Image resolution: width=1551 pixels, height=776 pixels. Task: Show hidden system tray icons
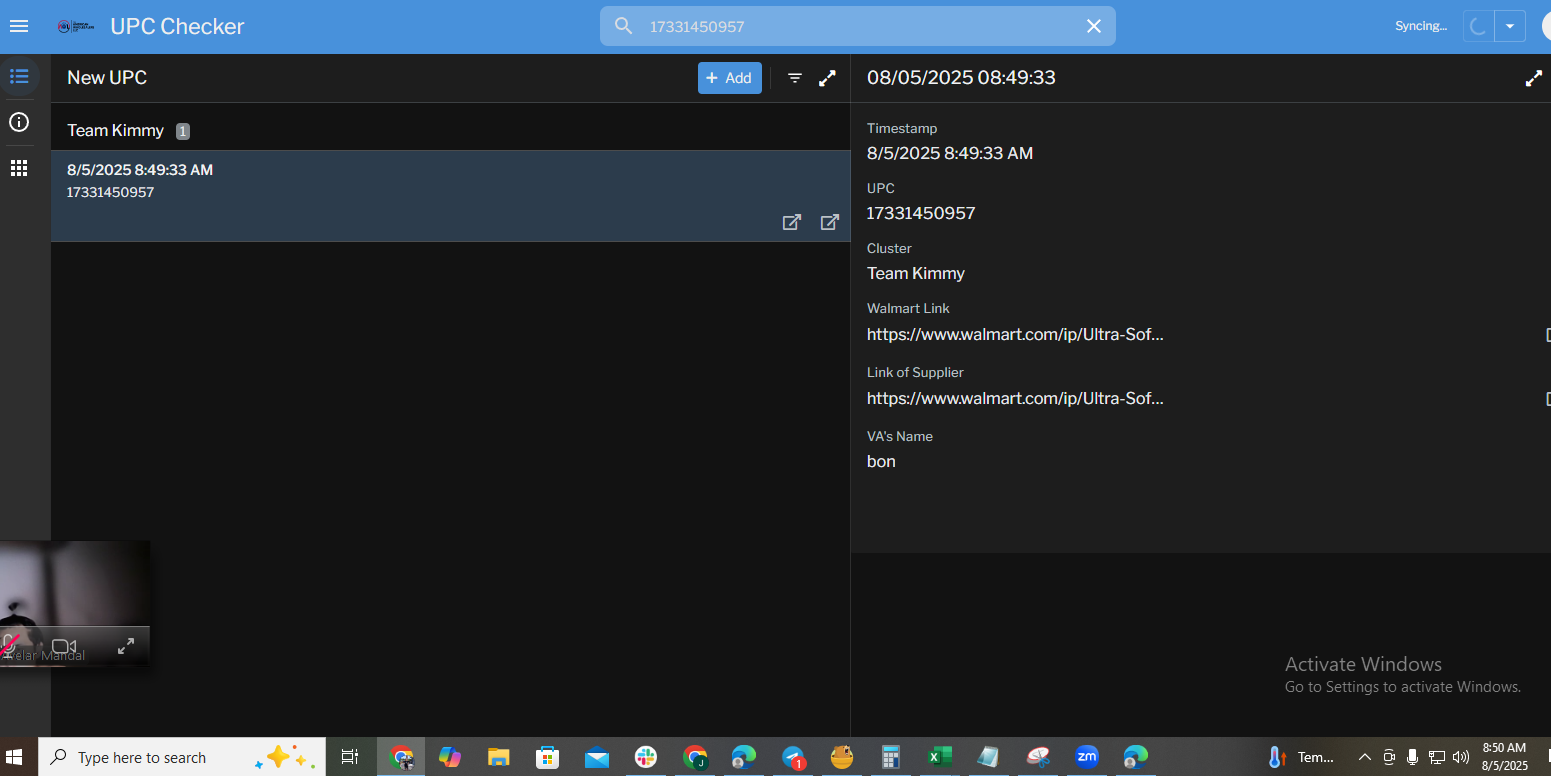tap(1364, 757)
